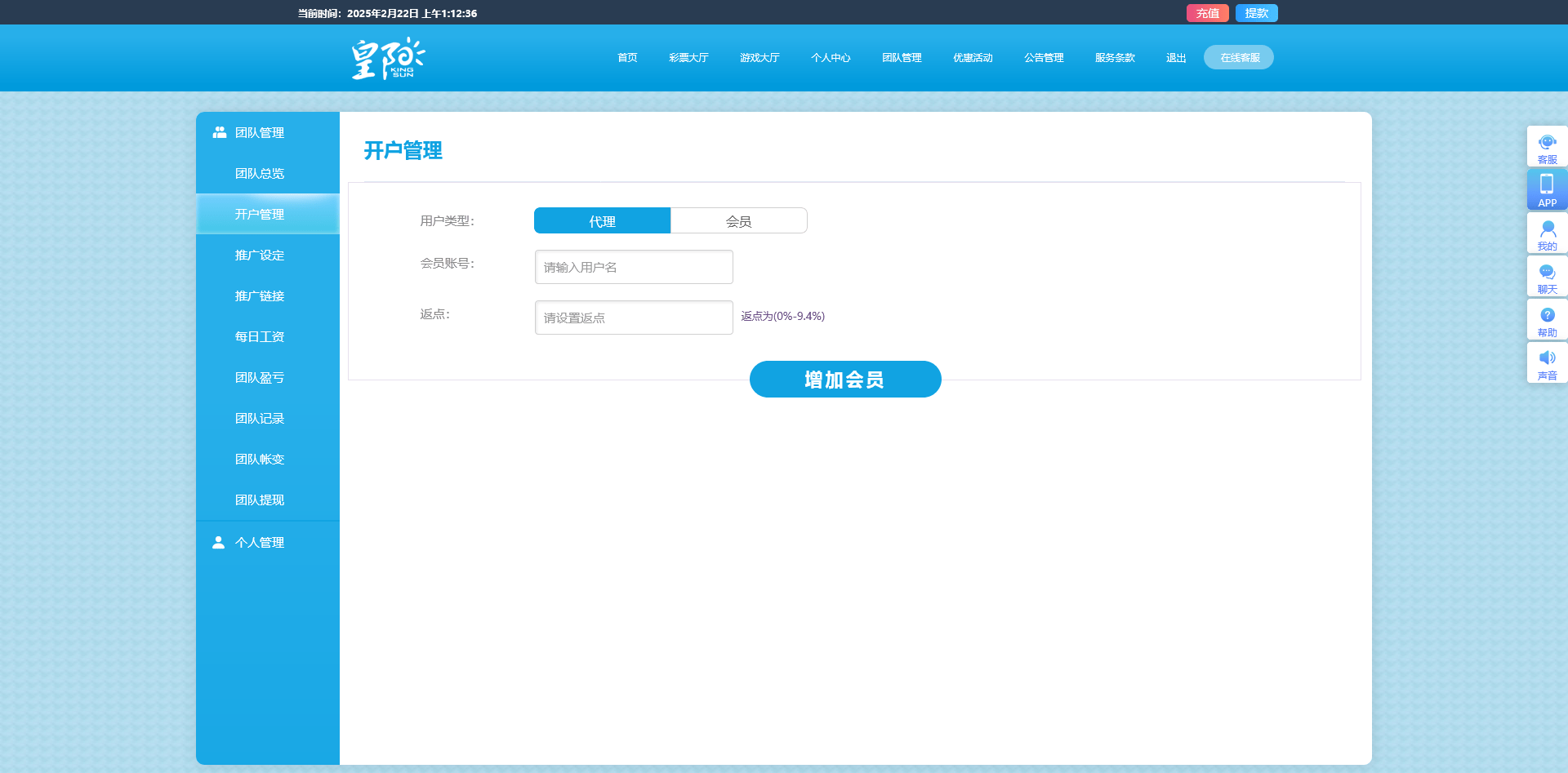
Task: Click the King Sun logo
Action: [388, 59]
